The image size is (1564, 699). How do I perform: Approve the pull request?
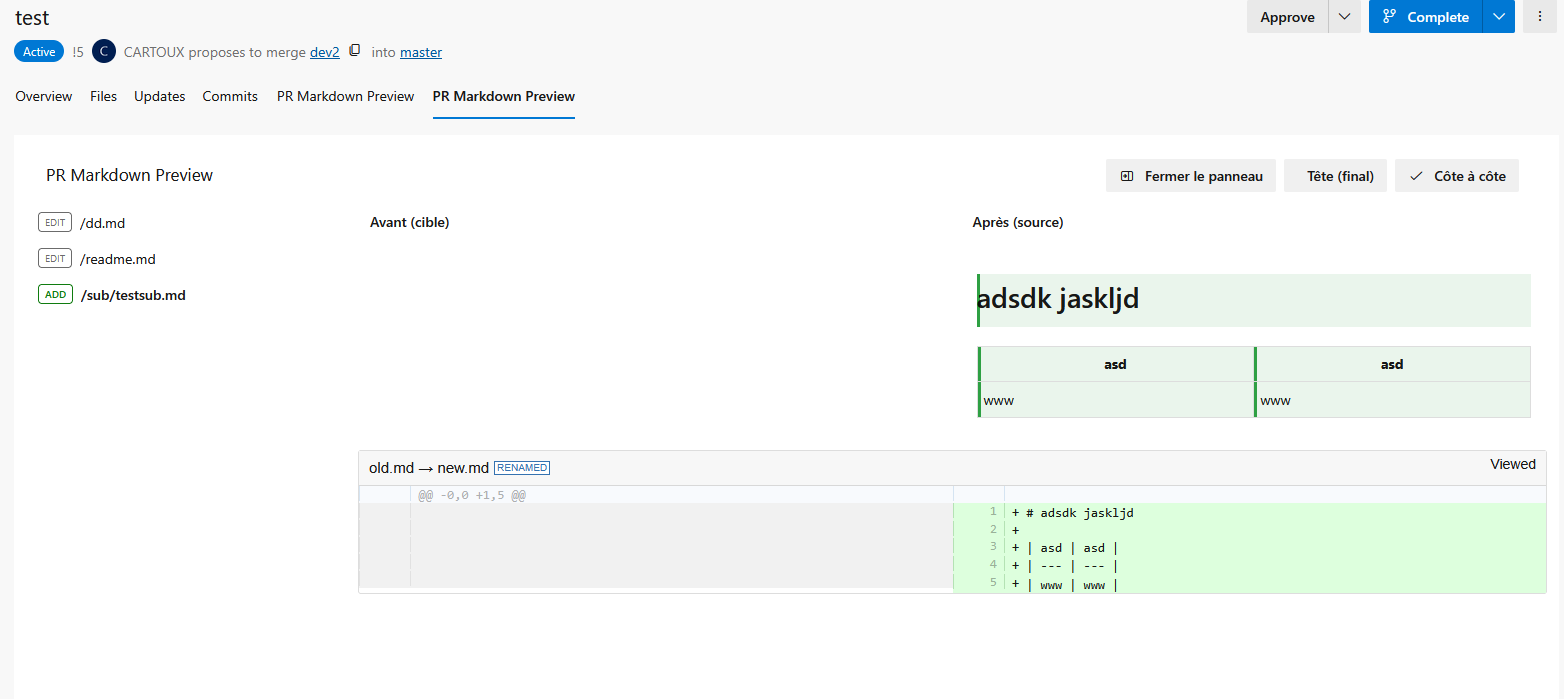pos(1287,17)
